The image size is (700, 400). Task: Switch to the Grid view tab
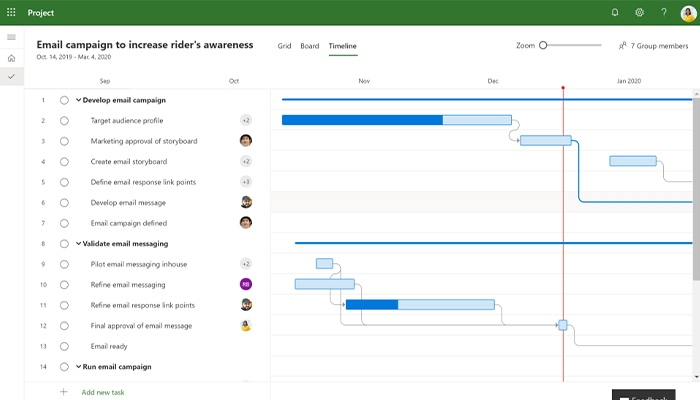click(284, 46)
